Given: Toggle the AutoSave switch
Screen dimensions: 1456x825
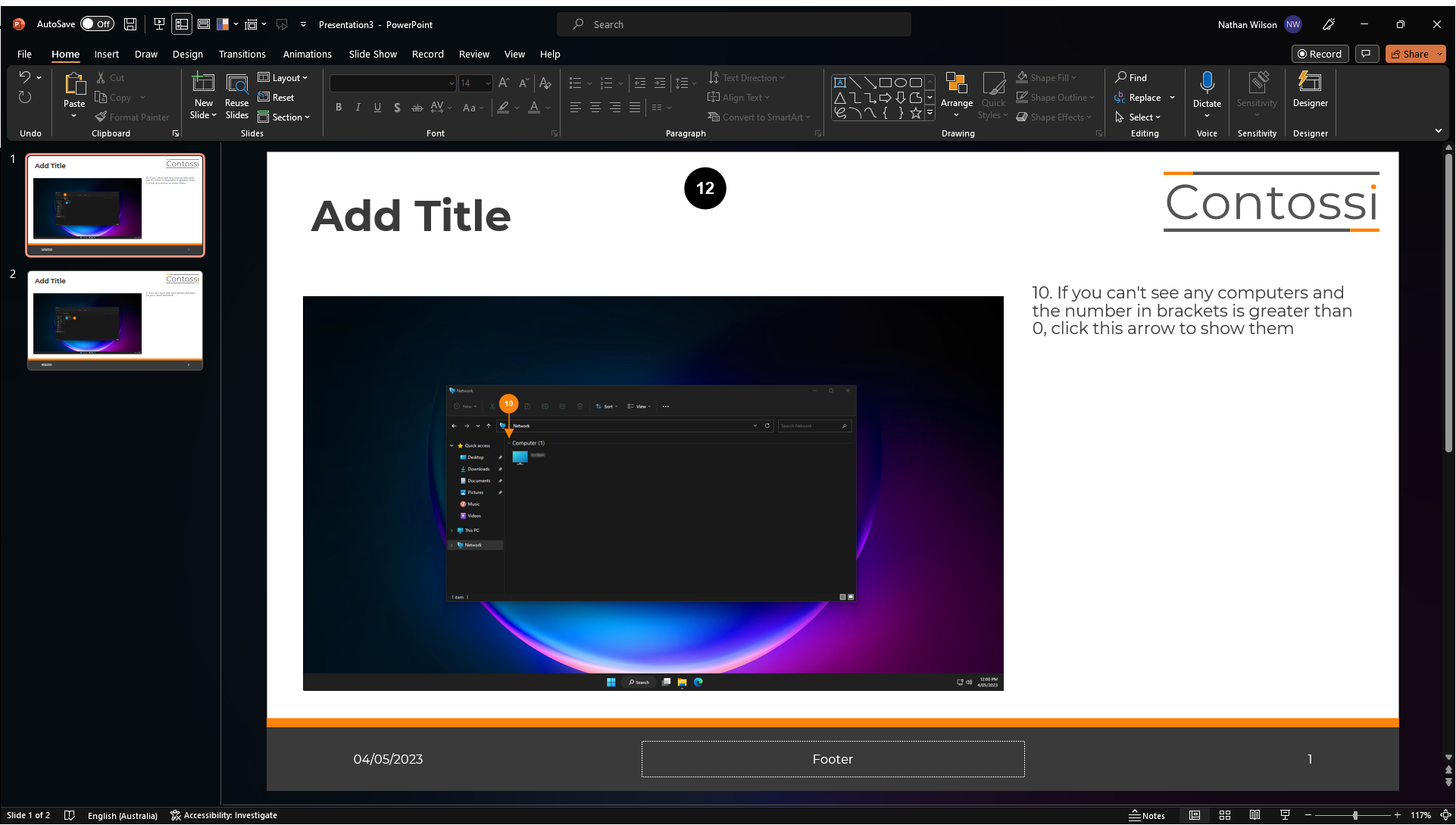Looking at the screenshot, I should pos(97,24).
